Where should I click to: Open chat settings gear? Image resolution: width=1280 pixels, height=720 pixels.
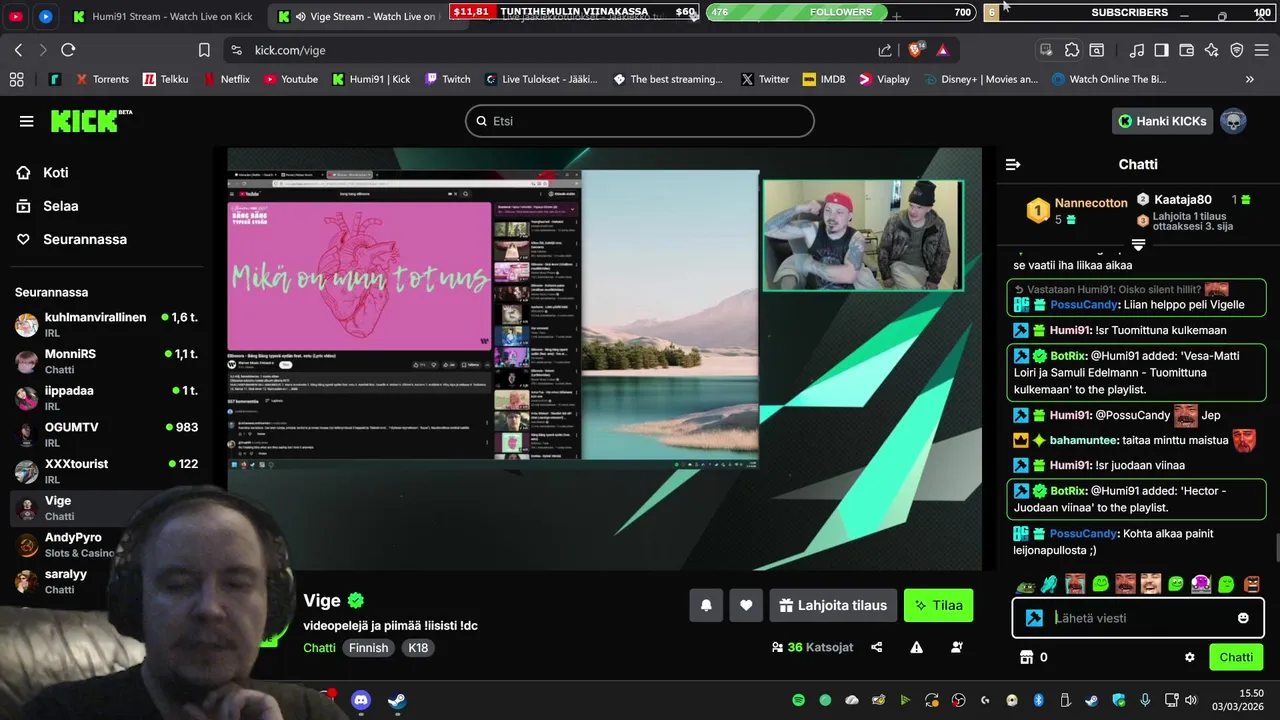click(1189, 657)
